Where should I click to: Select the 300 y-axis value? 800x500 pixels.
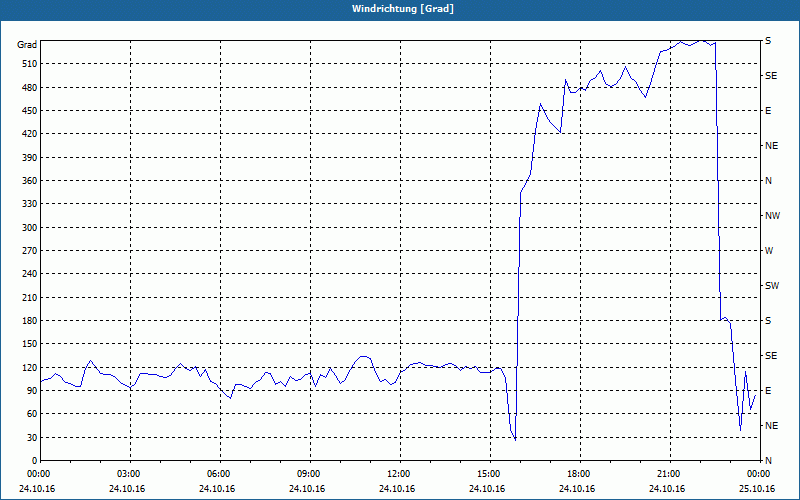(30, 228)
